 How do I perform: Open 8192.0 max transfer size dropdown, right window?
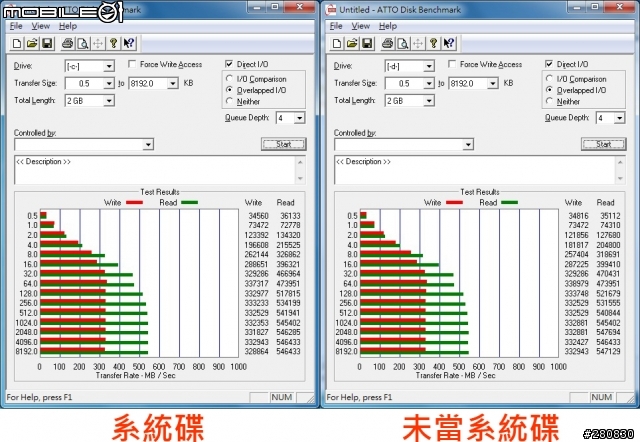coord(493,84)
